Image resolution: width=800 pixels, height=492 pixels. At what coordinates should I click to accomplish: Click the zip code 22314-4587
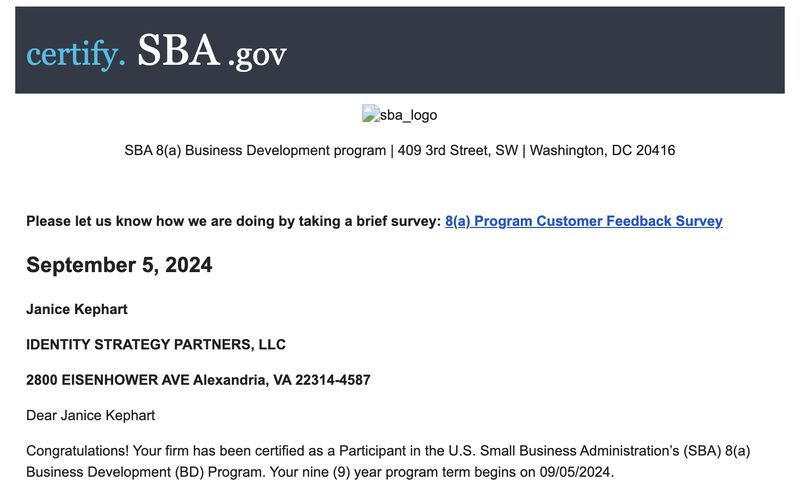click(333, 380)
